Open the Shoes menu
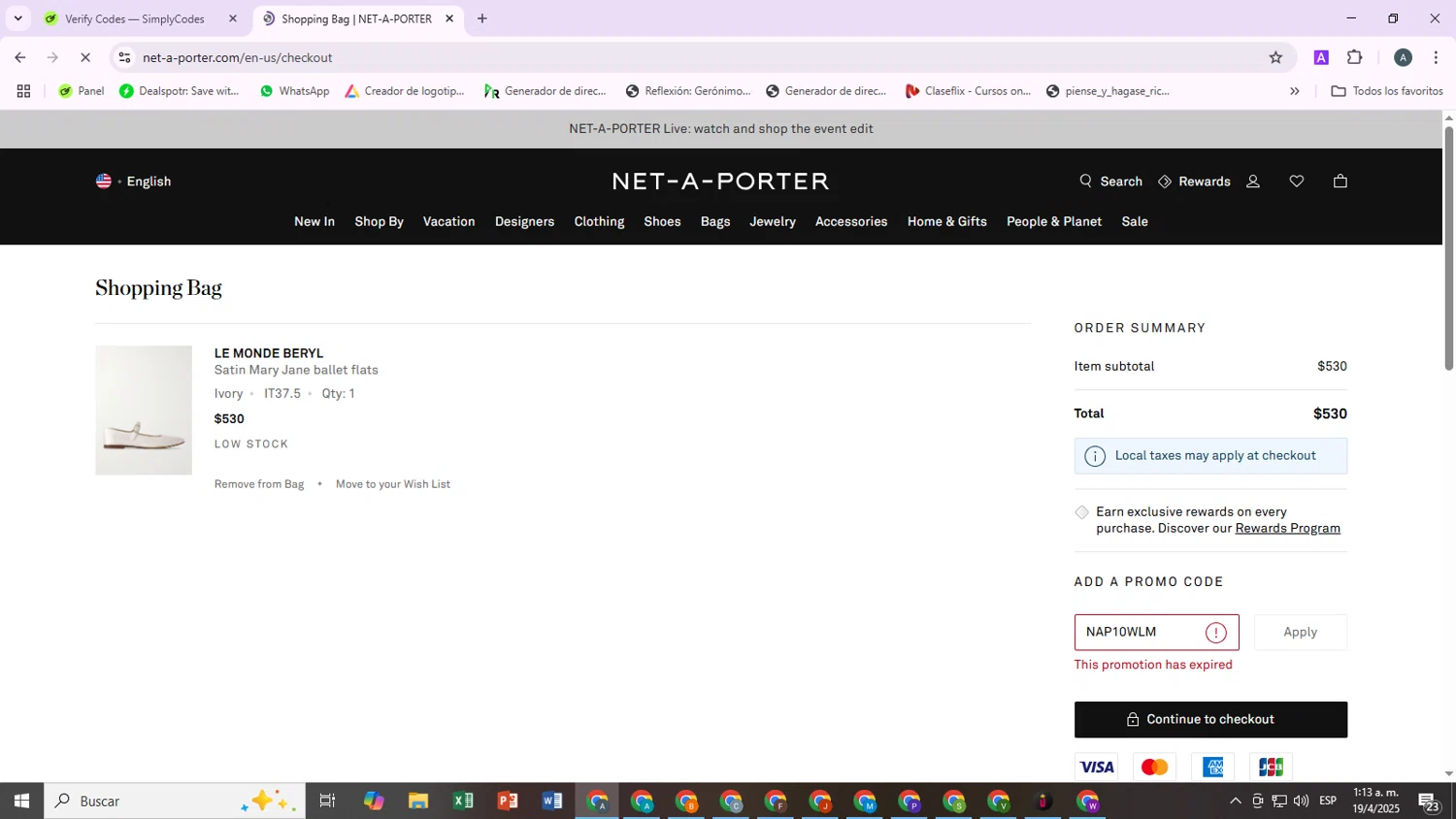Viewport: 1456px width, 819px height. [x=662, y=222]
